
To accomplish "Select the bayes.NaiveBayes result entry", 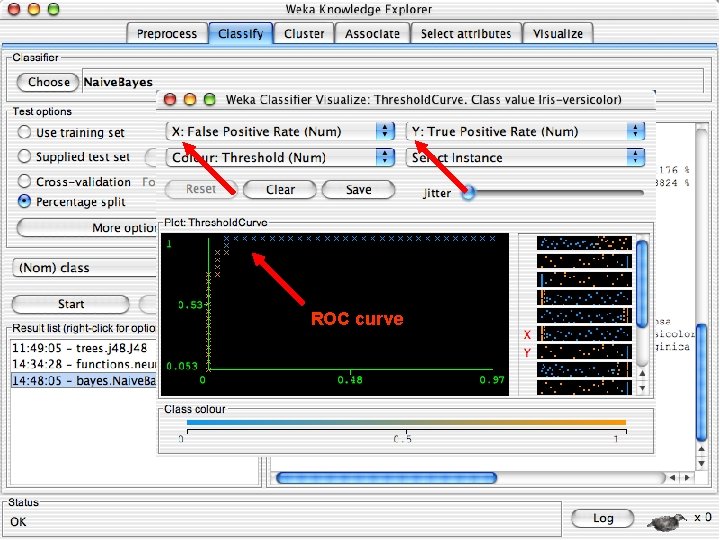I will tap(84, 380).
